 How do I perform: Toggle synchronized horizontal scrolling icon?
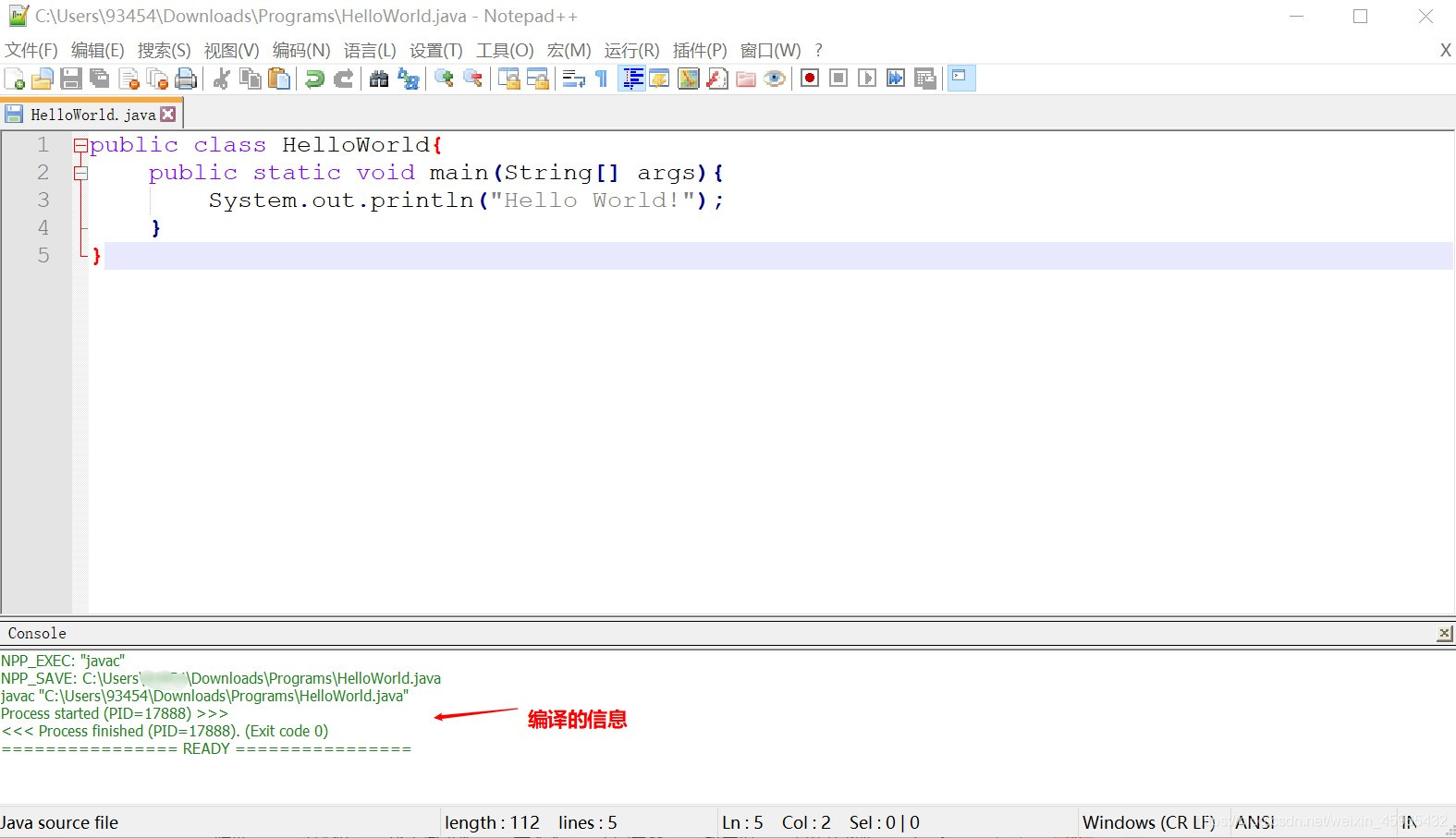537,79
